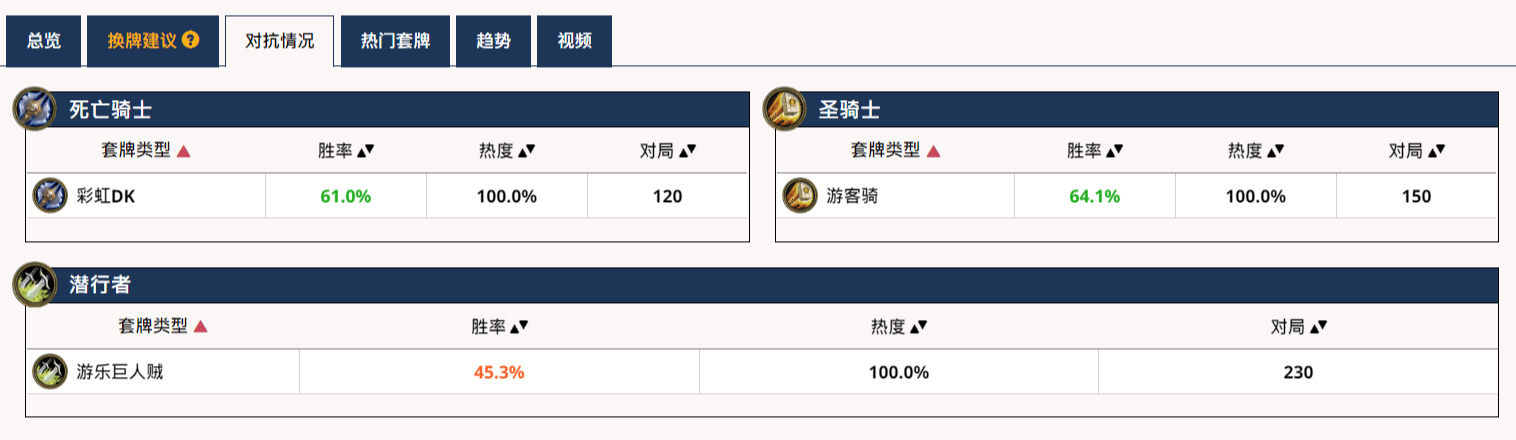Sort 死亡骑士 table by 热度
The image size is (1516, 440).
(507, 151)
